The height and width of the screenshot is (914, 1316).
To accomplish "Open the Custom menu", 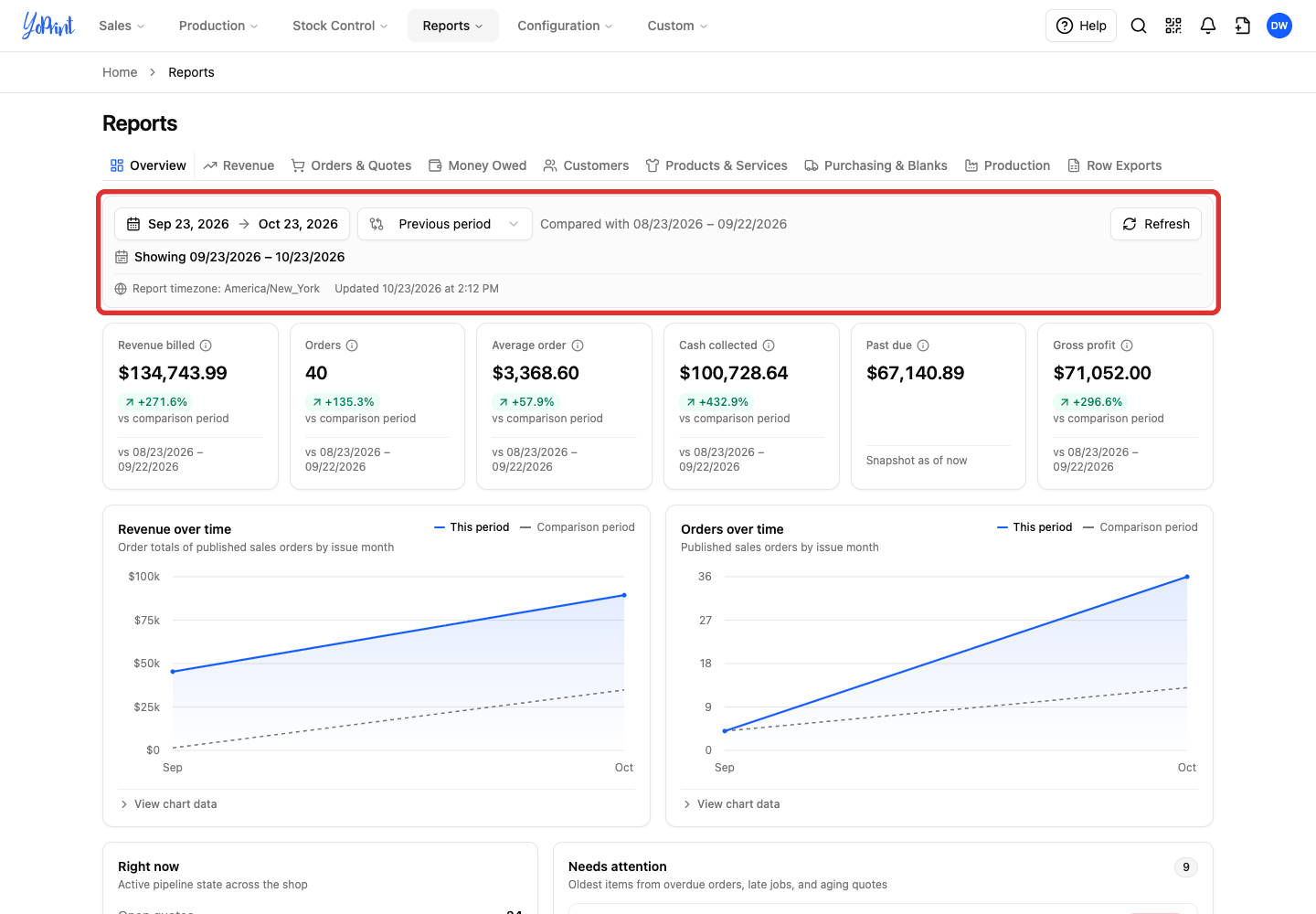I will pyautogui.click(x=677, y=26).
